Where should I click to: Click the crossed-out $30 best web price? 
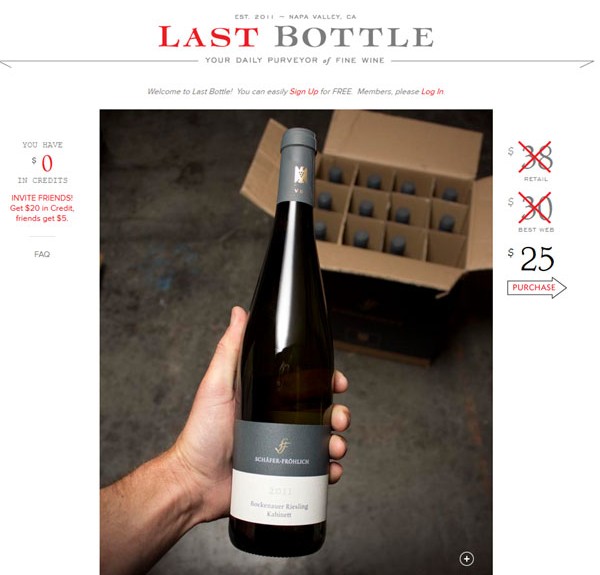click(535, 208)
